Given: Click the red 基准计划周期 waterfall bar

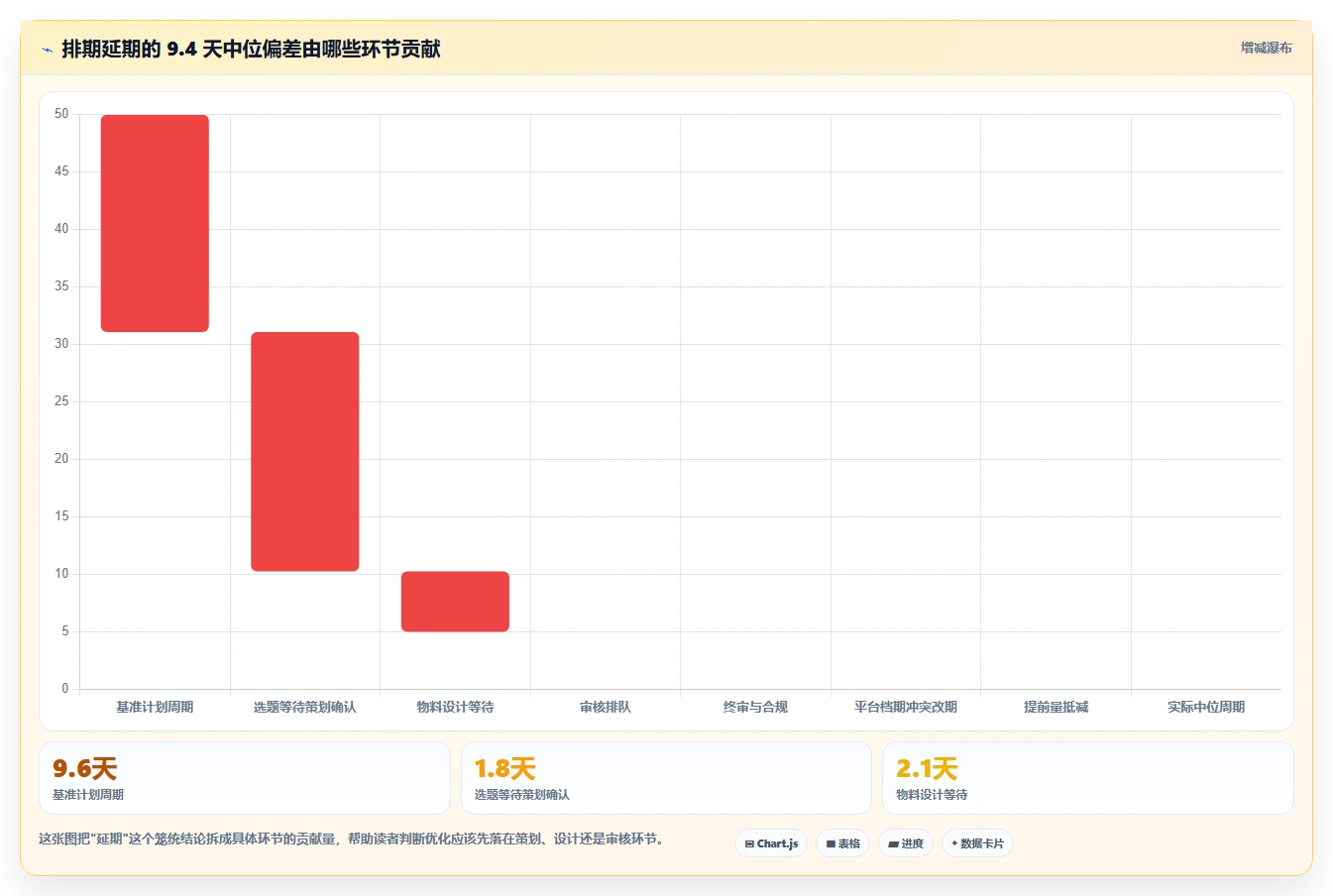Looking at the screenshot, I should point(155,223).
